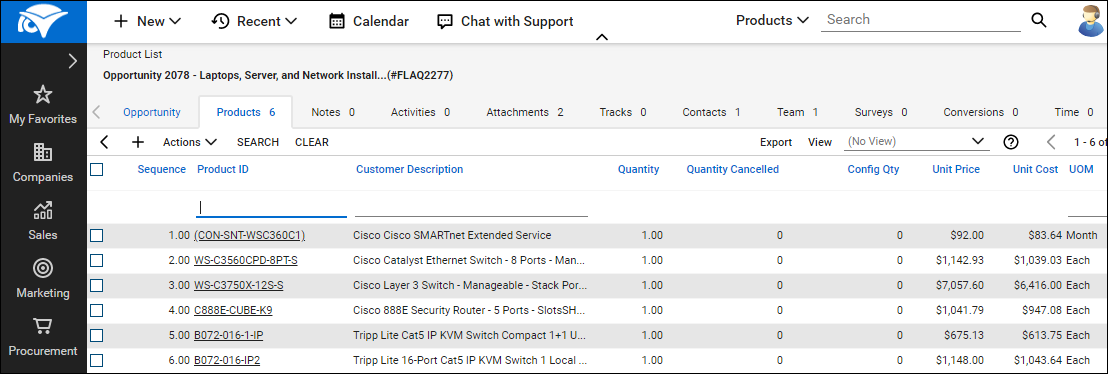Viewport: 1108px width, 374px height.
Task: Open the Attachments tab
Action: pos(525,112)
